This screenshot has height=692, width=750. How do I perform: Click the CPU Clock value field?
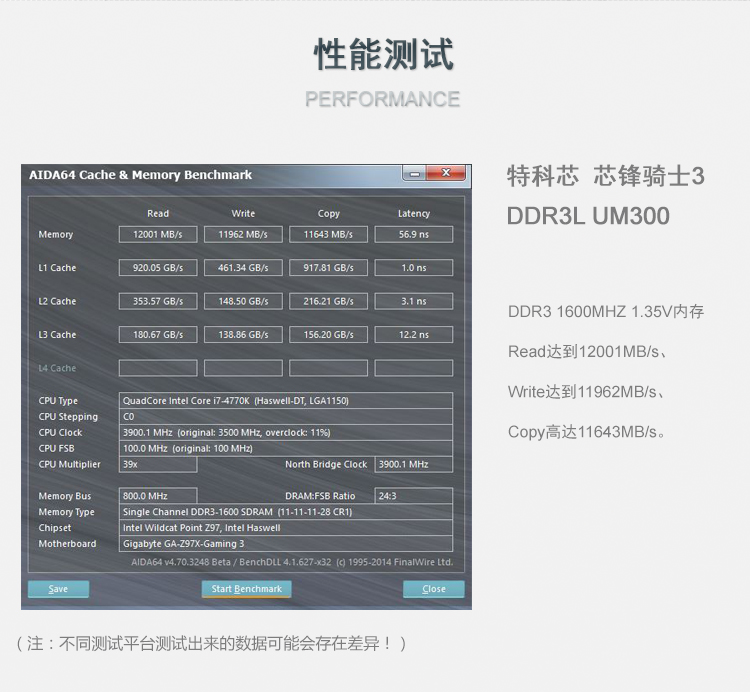[x=286, y=433]
